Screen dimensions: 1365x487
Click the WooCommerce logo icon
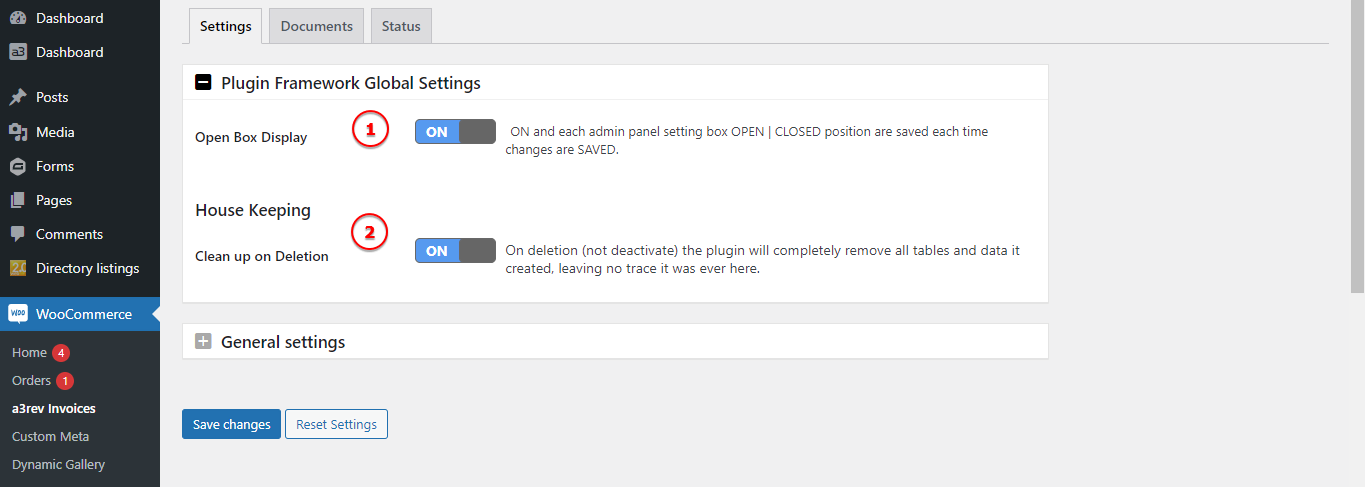pos(18,314)
